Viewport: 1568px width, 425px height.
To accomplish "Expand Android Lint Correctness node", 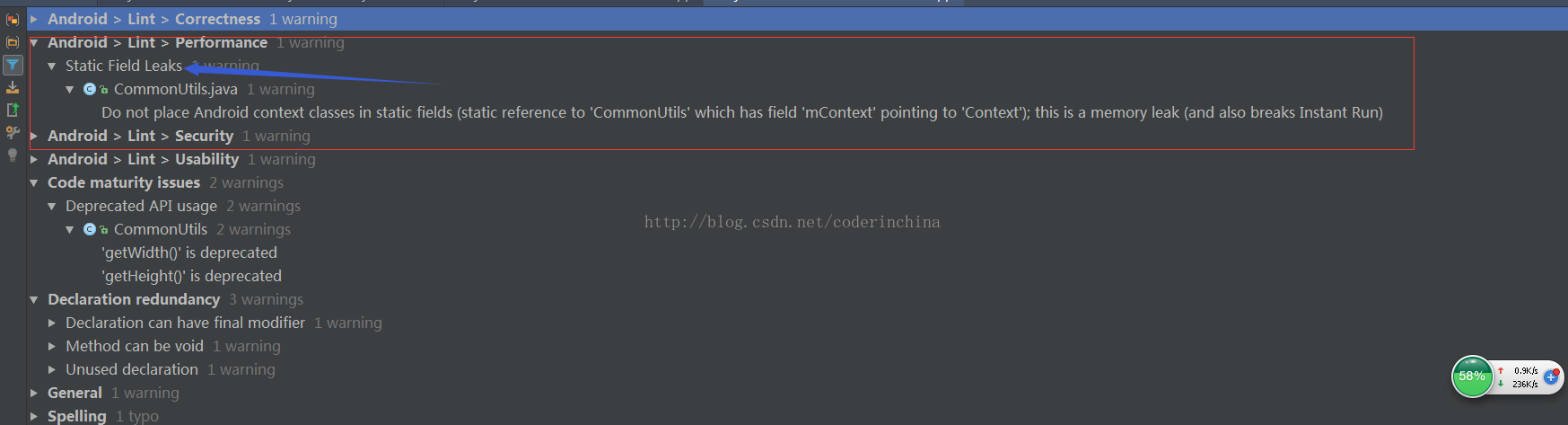I will click(x=34, y=19).
